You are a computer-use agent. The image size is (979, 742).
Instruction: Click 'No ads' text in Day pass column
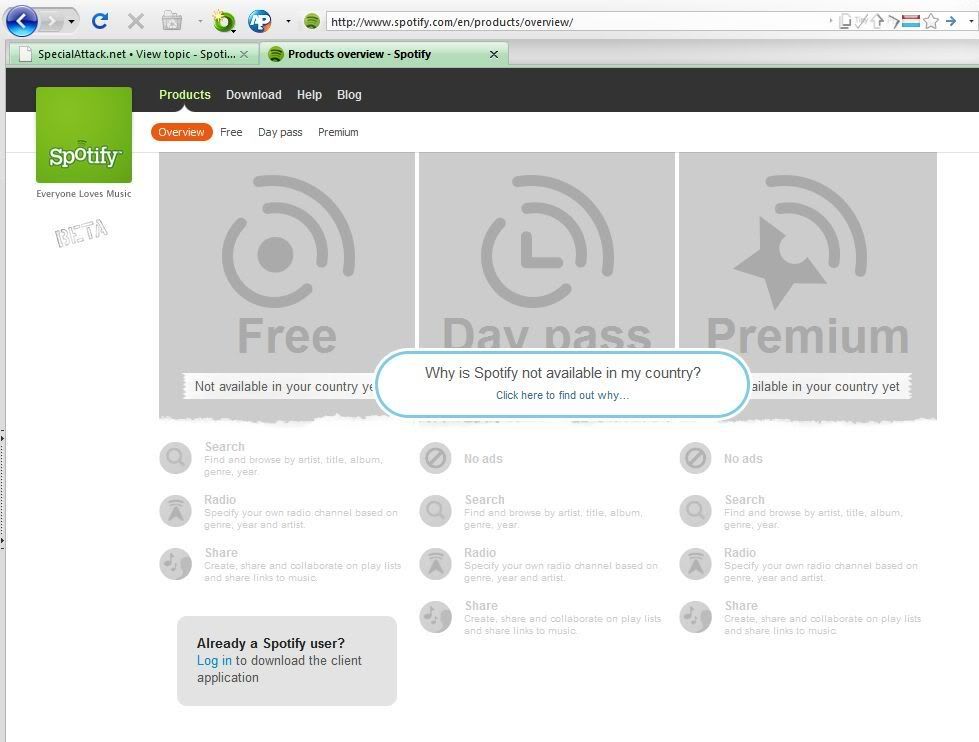(x=483, y=458)
